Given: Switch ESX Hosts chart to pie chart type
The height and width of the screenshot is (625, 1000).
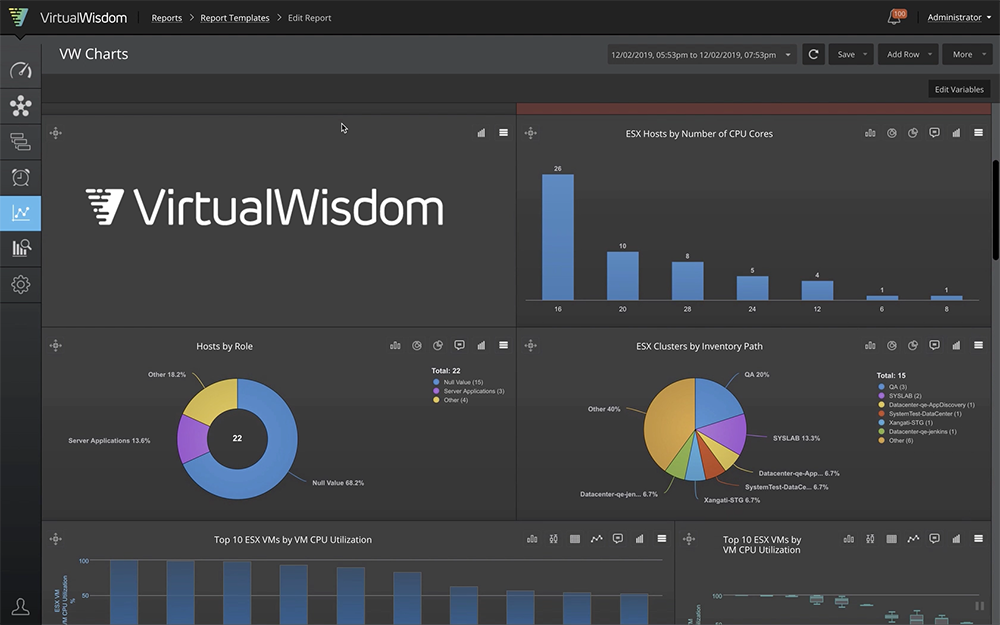Looking at the screenshot, I should click(913, 133).
